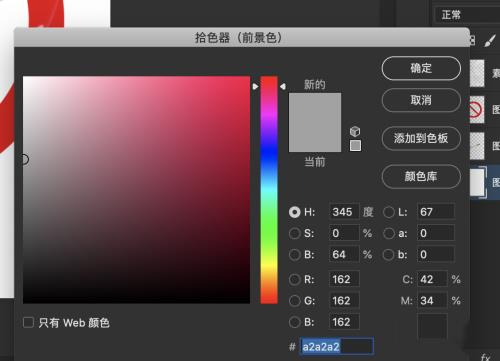Viewport: 500px width, 361px height.
Task: Click the hex field containing a2a2a2
Action: click(337, 347)
